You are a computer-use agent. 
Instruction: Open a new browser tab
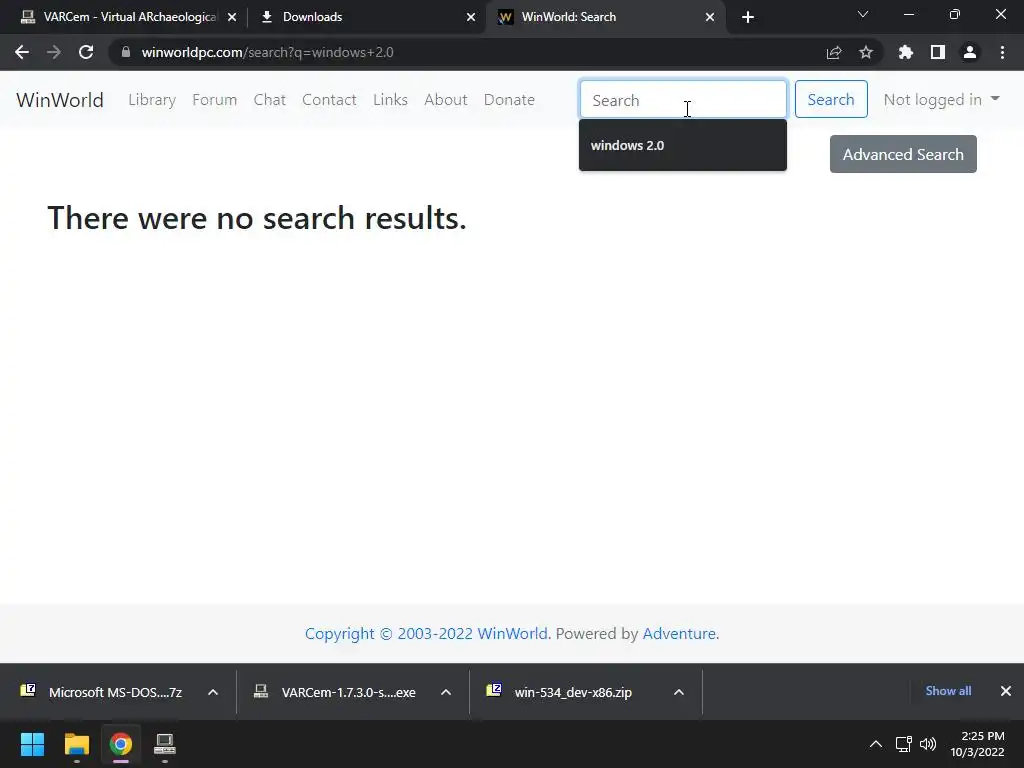[748, 17]
